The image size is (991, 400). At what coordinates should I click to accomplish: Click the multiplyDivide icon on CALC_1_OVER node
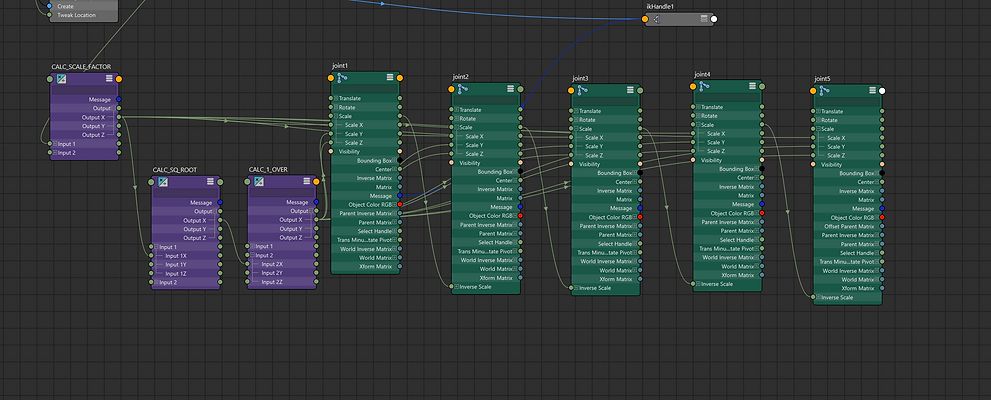point(258,182)
